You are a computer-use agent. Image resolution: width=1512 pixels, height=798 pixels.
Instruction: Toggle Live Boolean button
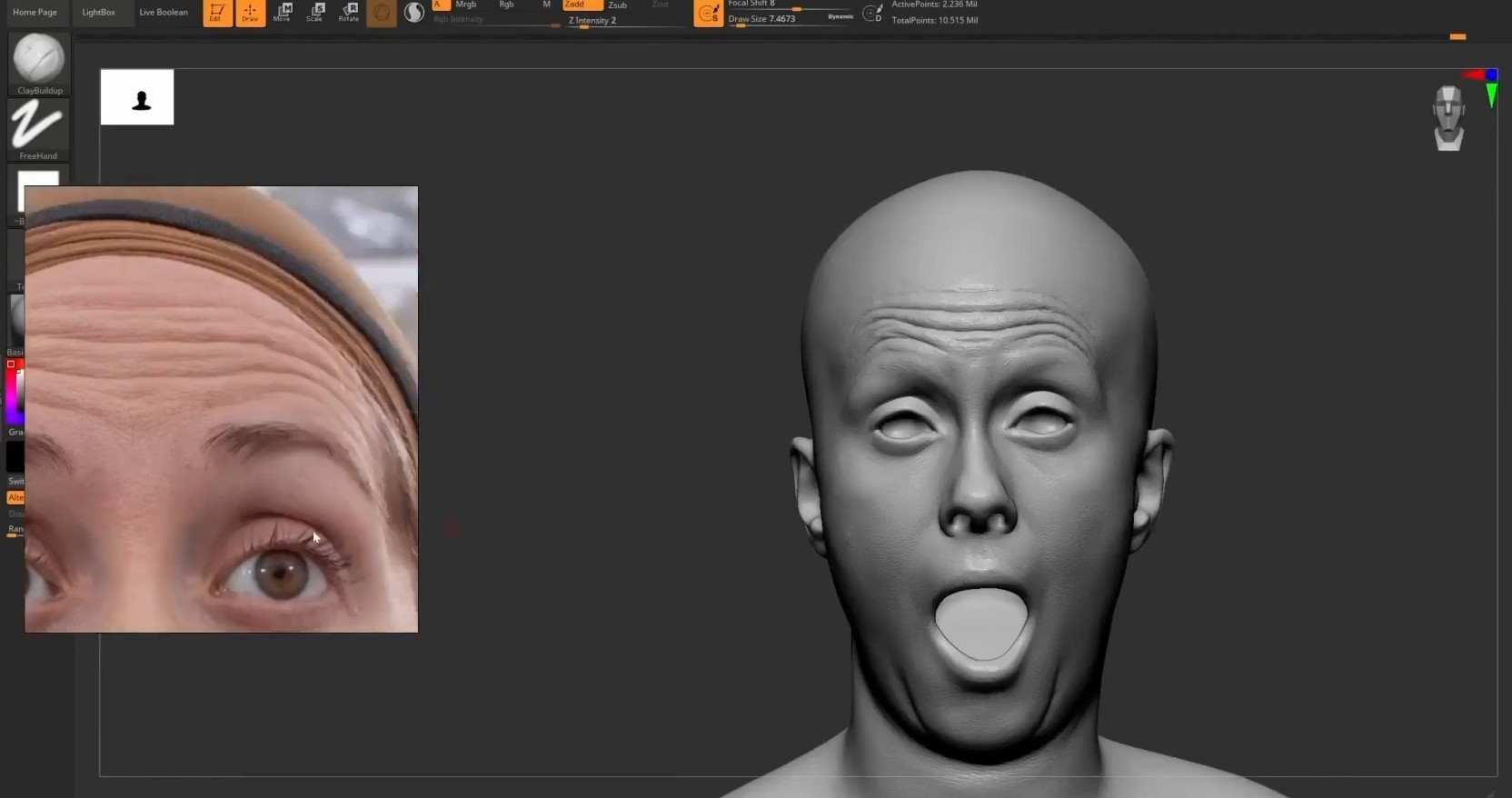(164, 13)
